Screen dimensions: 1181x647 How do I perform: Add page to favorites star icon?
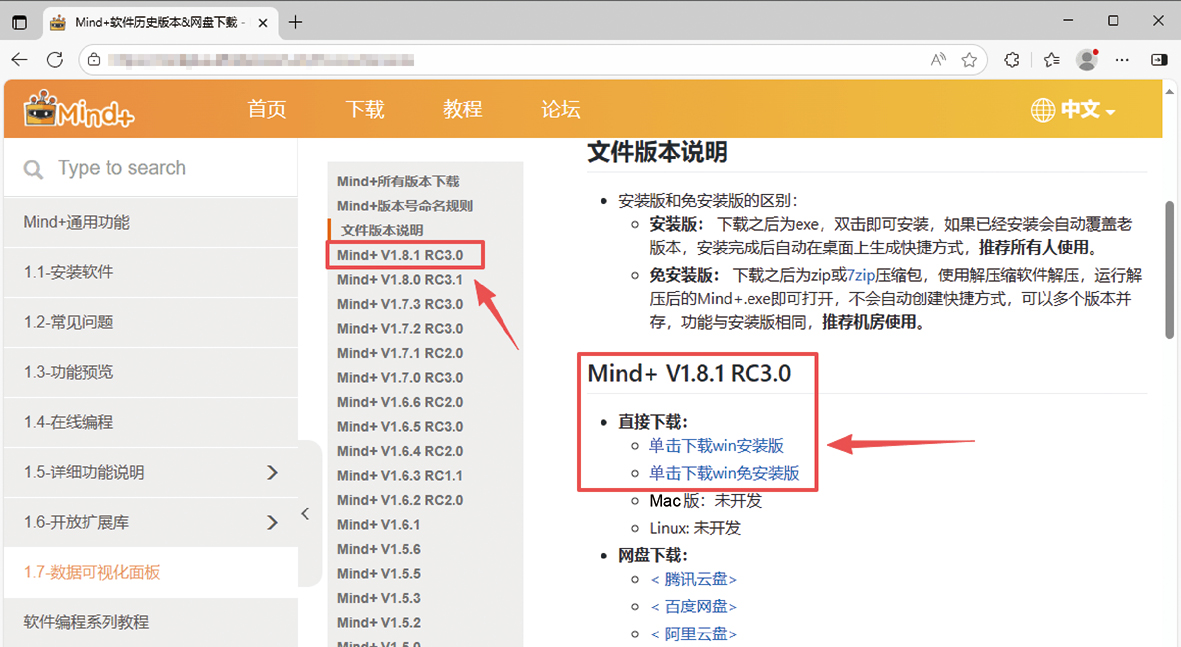(x=969, y=60)
